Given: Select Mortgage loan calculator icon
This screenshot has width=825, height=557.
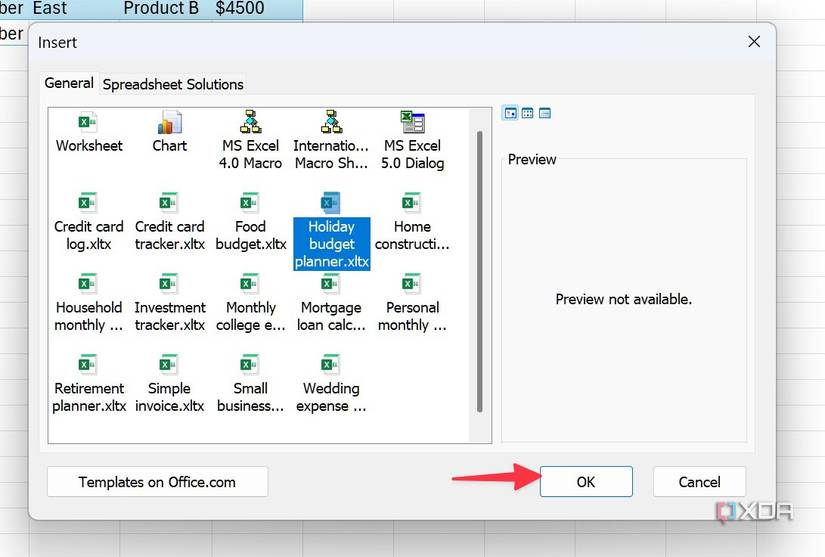Looking at the screenshot, I should [330, 283].
